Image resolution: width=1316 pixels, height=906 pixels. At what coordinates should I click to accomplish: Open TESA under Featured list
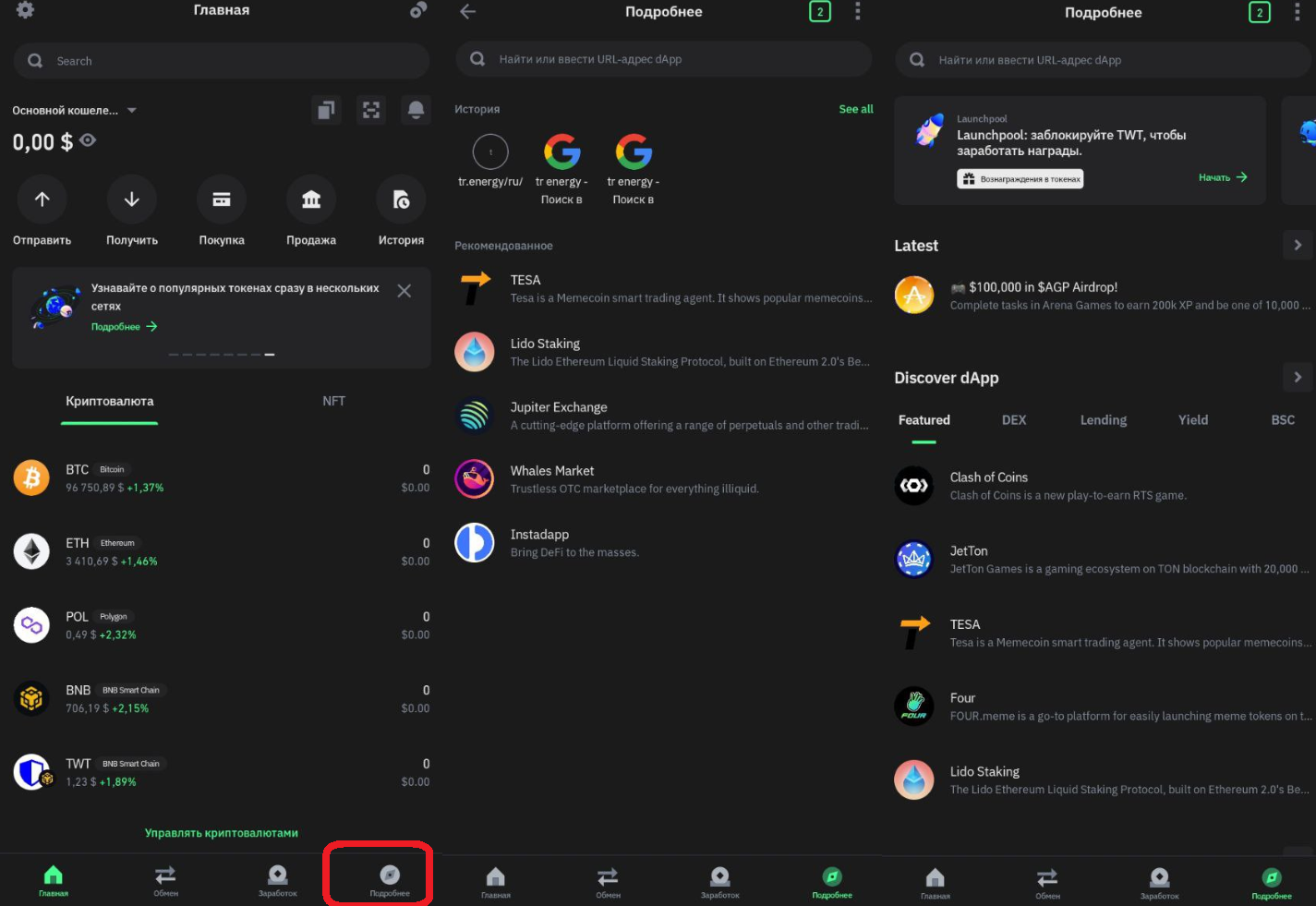click(x=1103, y=634)
